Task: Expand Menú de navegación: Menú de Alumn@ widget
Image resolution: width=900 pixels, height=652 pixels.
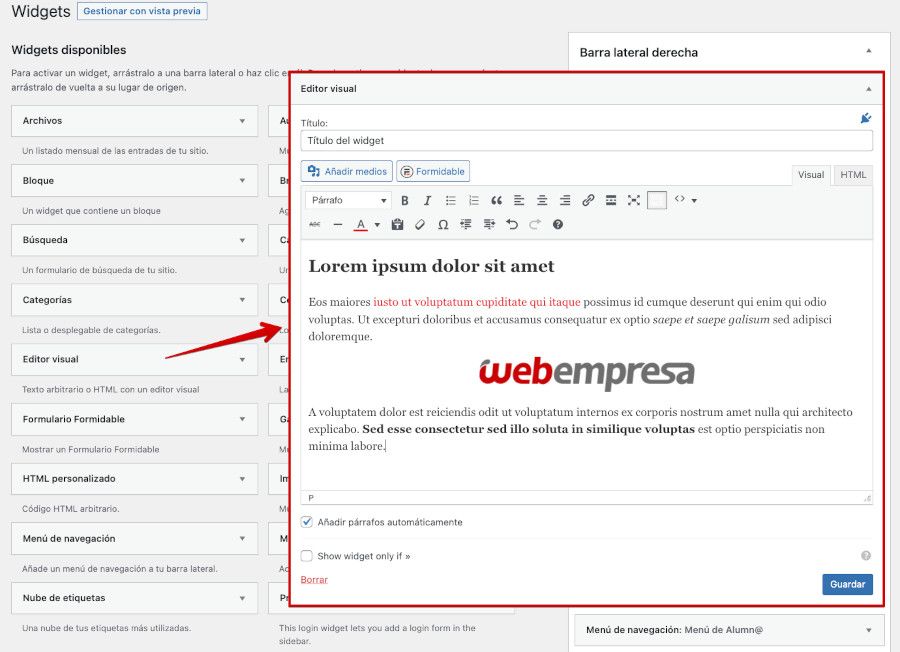Action: click(x=868, y=630)
